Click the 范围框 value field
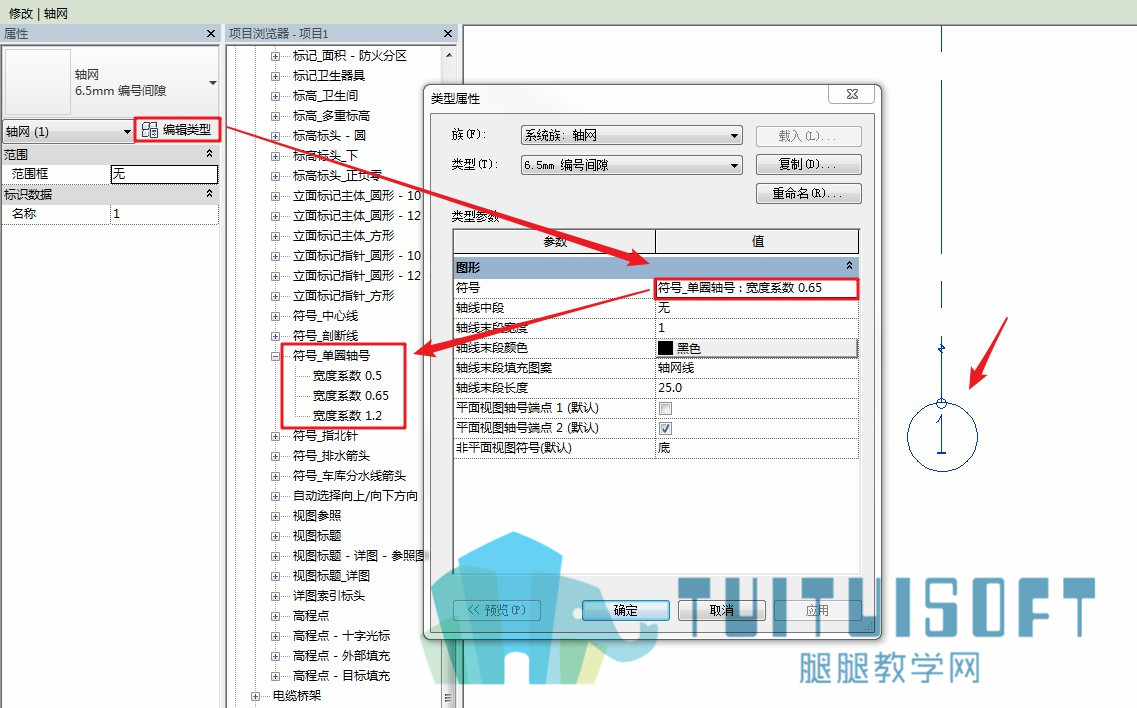The width and height of the screenshot is (1137, 708). point(164,174)
